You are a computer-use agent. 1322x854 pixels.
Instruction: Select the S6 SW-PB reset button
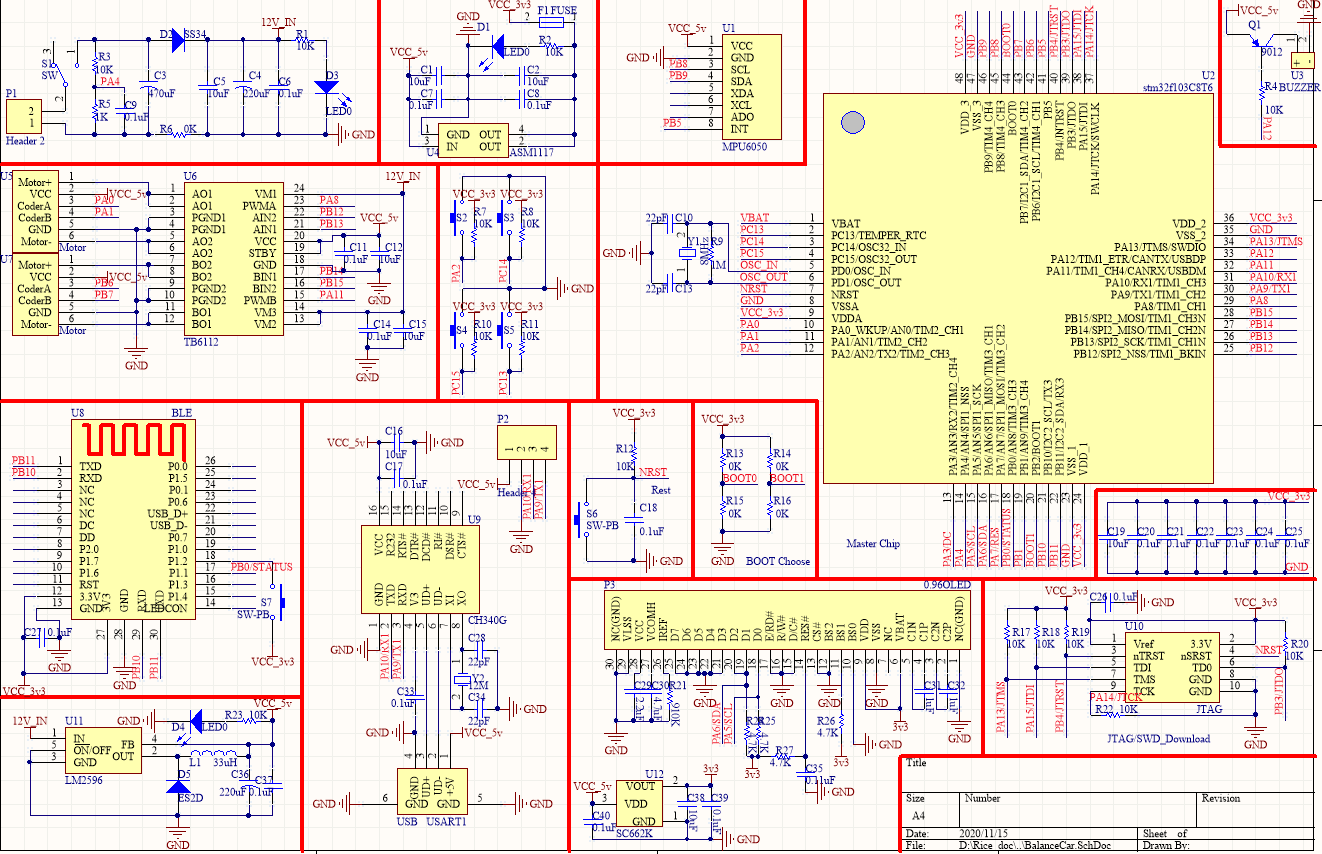(x=583, y=518)
